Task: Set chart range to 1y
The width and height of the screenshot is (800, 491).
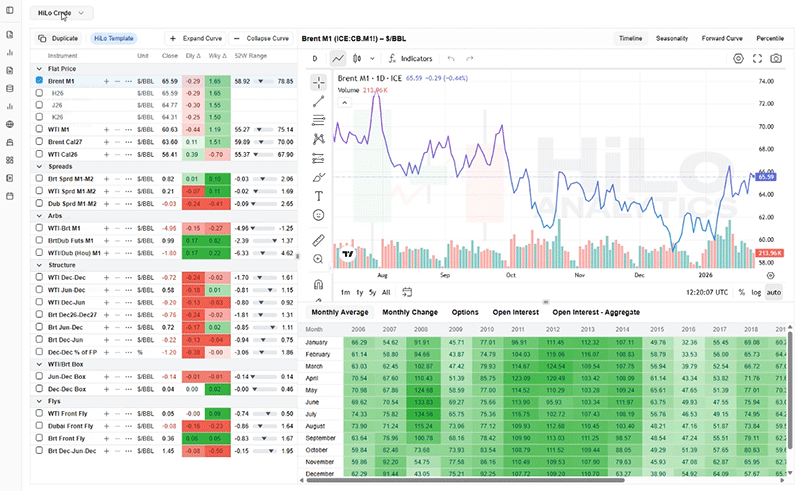Action: click(360, 292)
